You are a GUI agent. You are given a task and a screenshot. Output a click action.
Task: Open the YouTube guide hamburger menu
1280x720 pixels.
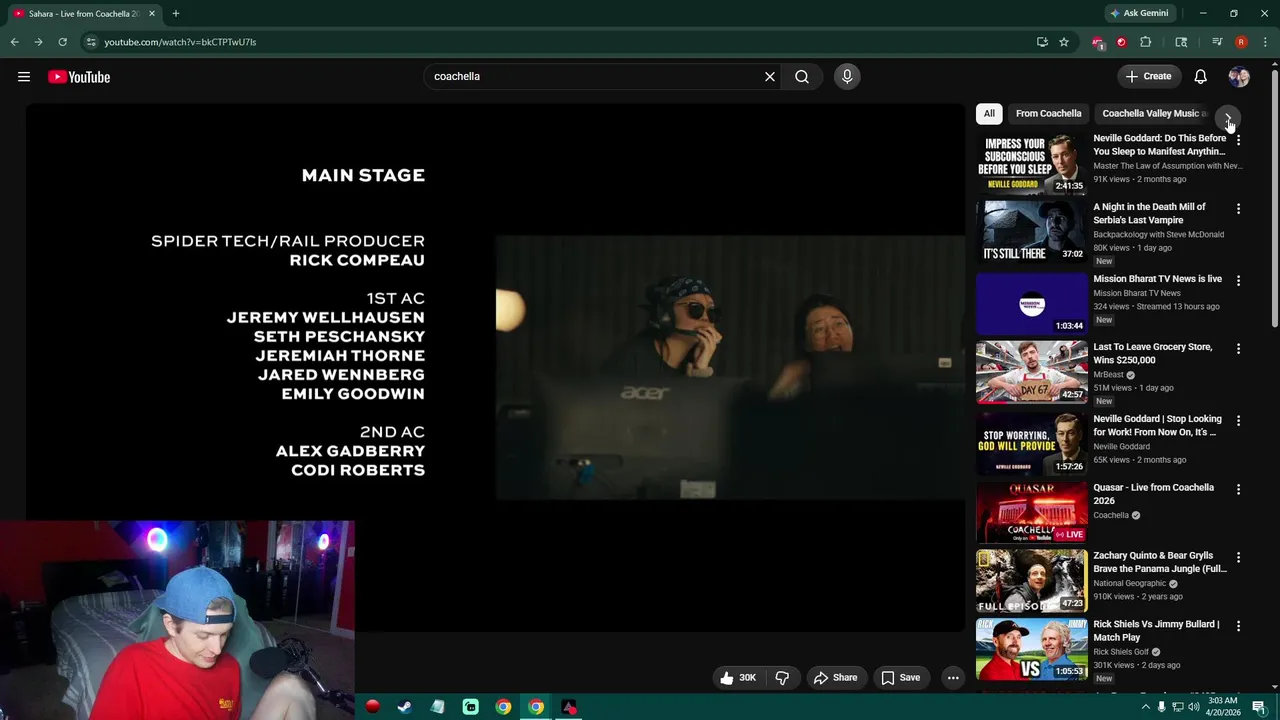(24, 77)
